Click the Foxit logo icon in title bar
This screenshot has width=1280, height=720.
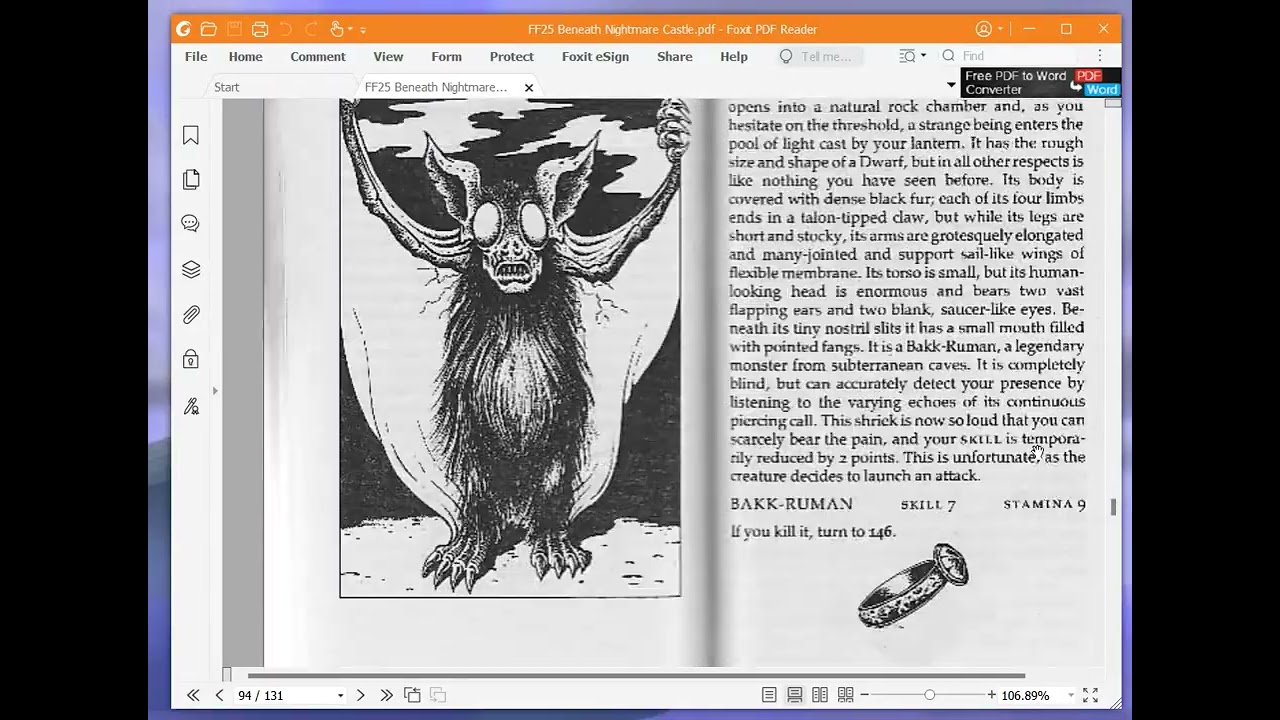pos(183,29)
